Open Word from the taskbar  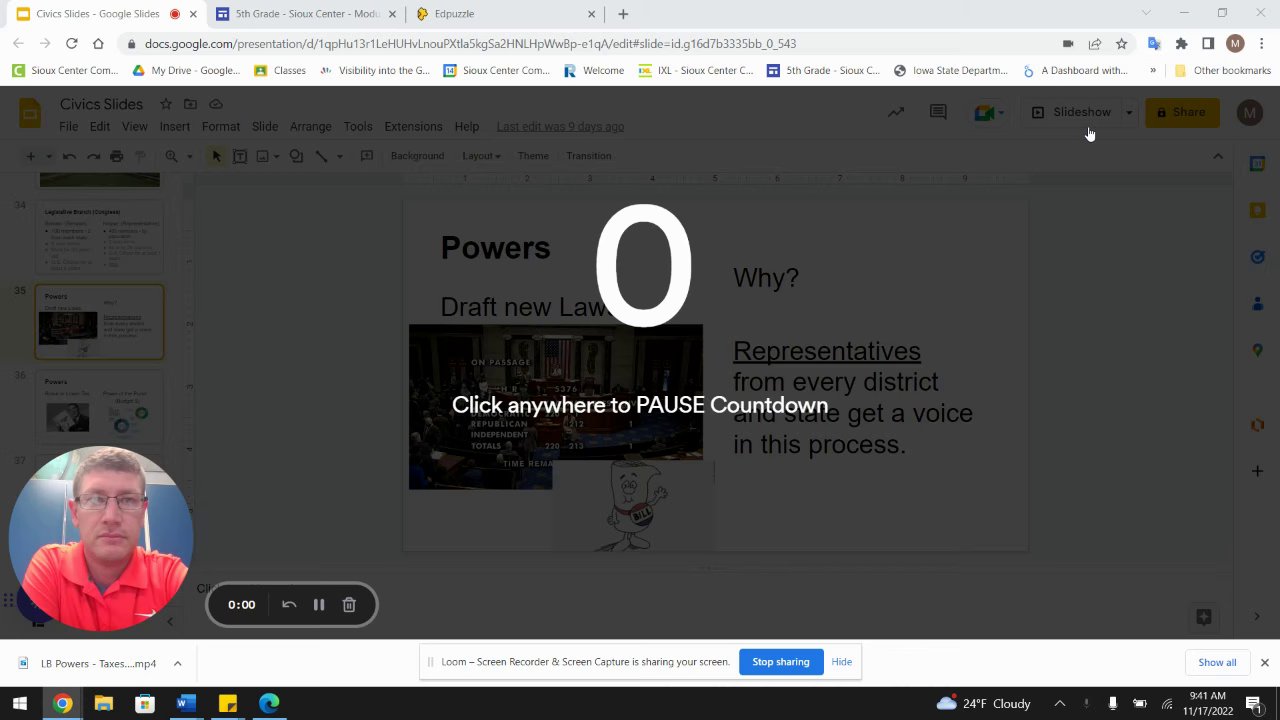tap(186, 703)
